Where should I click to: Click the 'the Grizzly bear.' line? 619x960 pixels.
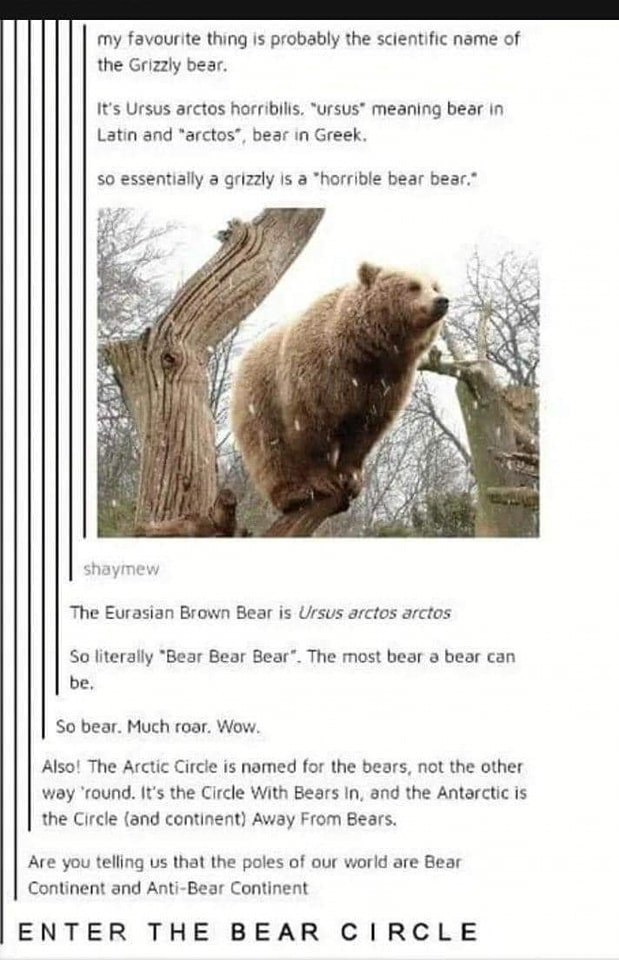pyautogui.click(x=162, y=66)
